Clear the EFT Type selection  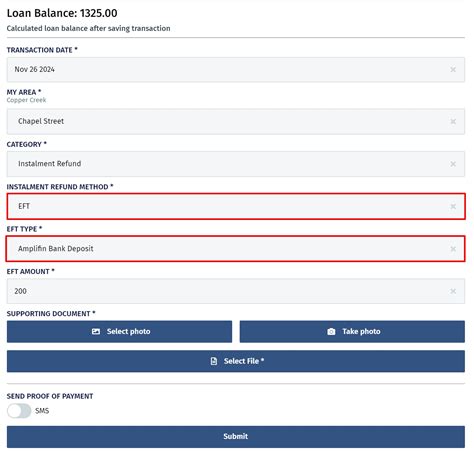pyautogui.click(x=453, y=249)
